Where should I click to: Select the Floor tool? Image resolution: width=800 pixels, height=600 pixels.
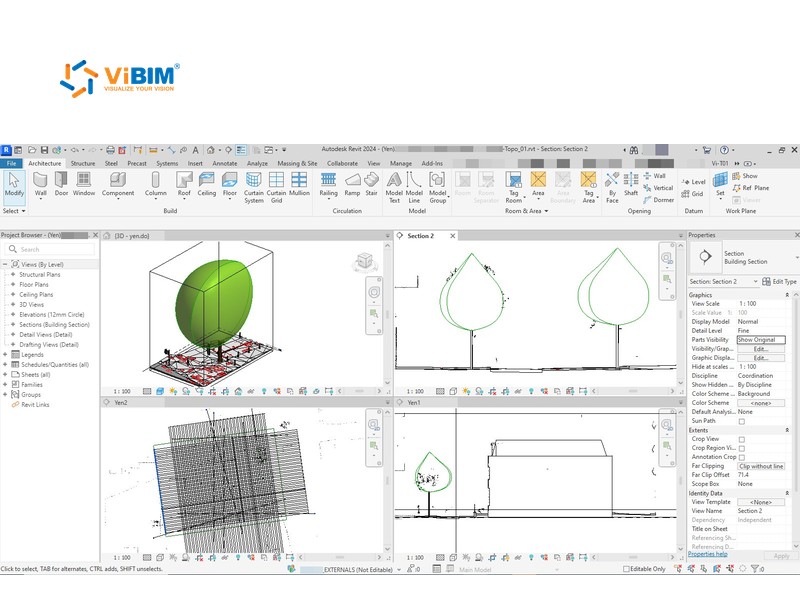point(230,185)
